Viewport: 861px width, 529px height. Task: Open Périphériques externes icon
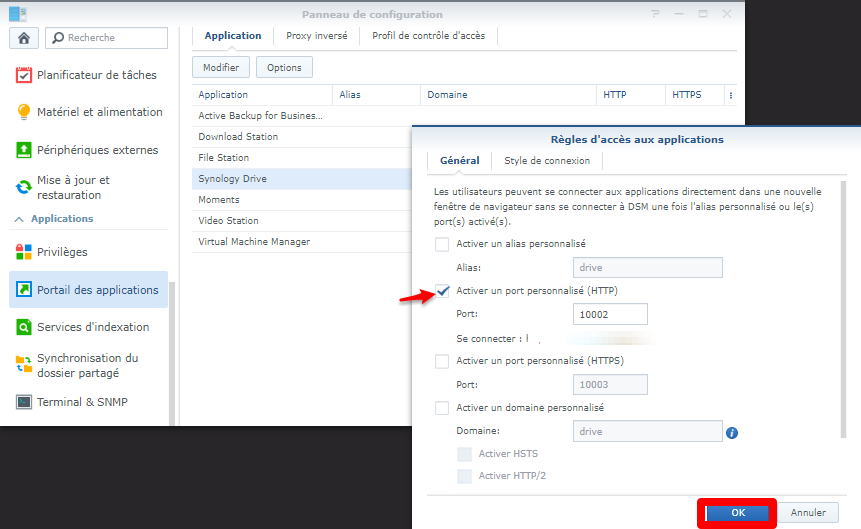pyautogui.click(x=24, y=149)
